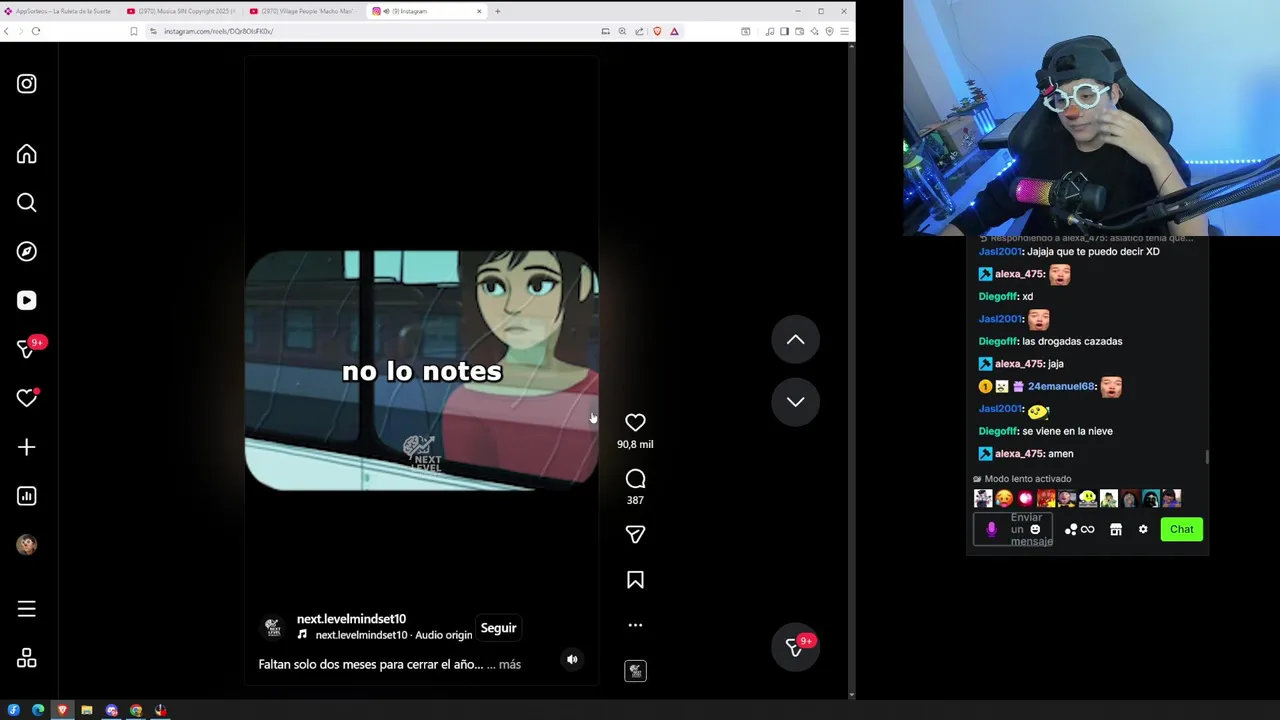Go back in the browser
The image size is (1280, 720).
coord(6,31)
